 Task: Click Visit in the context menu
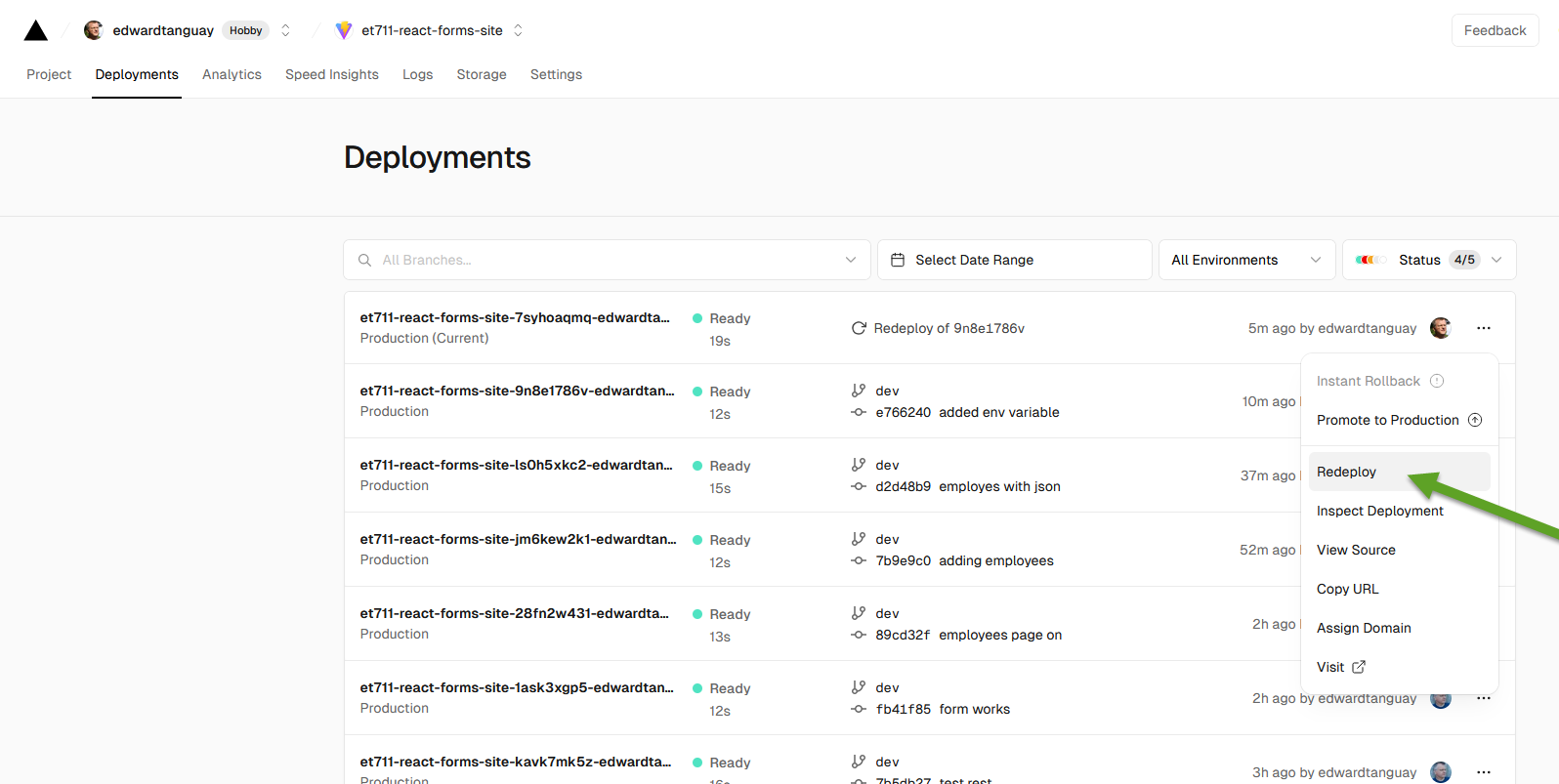coord(1399,667)
